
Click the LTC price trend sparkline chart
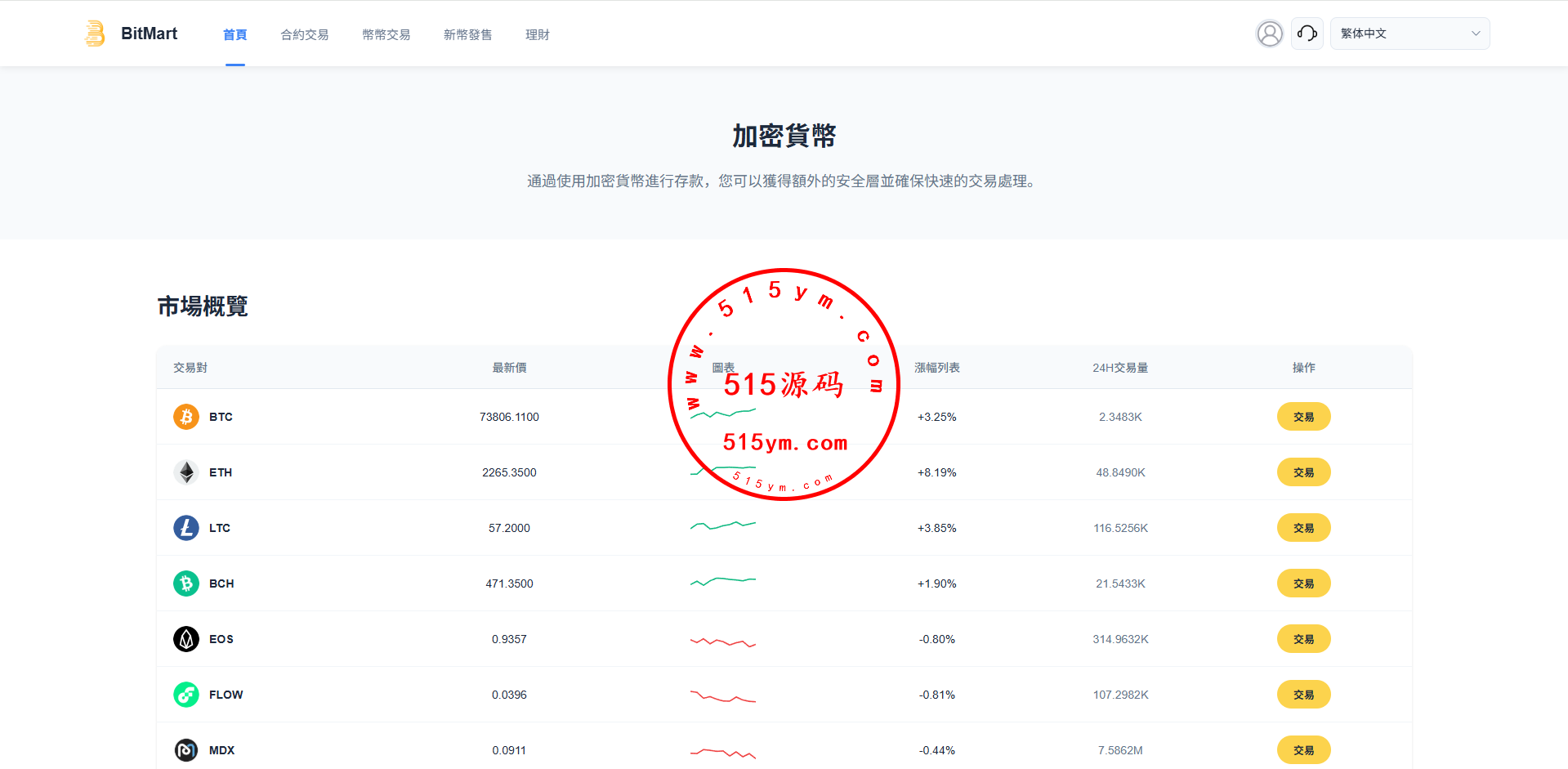(x=723, y=525)
